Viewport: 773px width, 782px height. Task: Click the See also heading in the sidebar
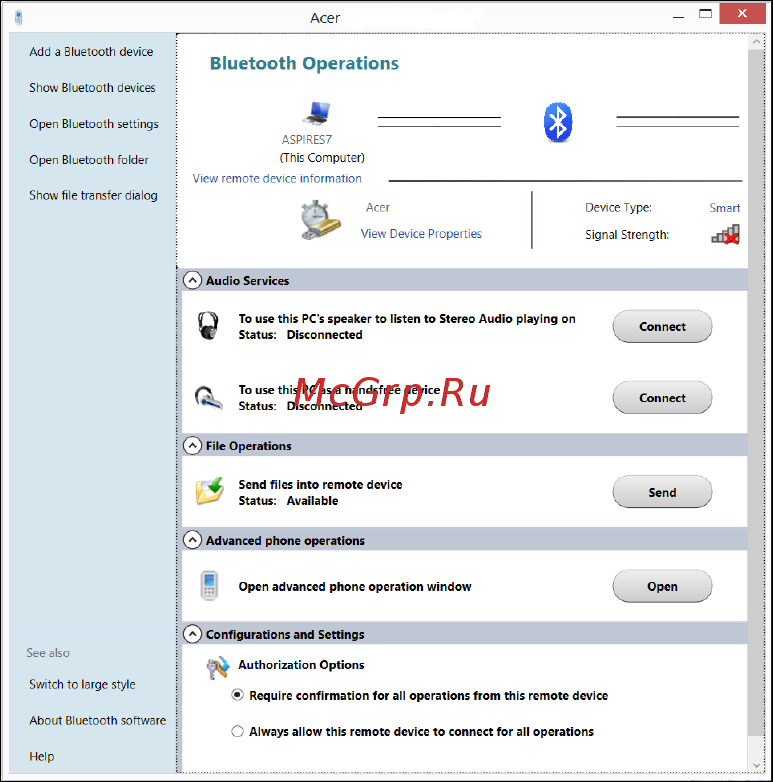point(48,652)
